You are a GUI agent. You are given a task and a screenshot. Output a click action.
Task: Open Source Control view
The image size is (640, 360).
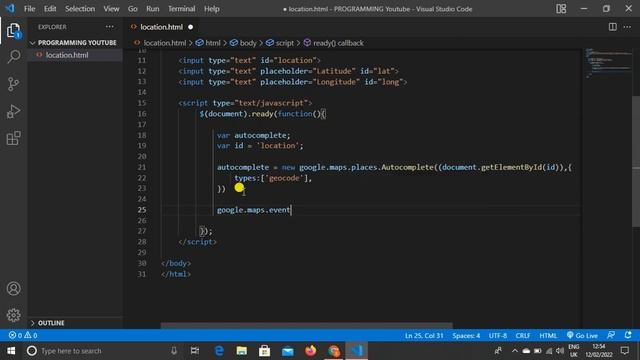pos(13,84)
